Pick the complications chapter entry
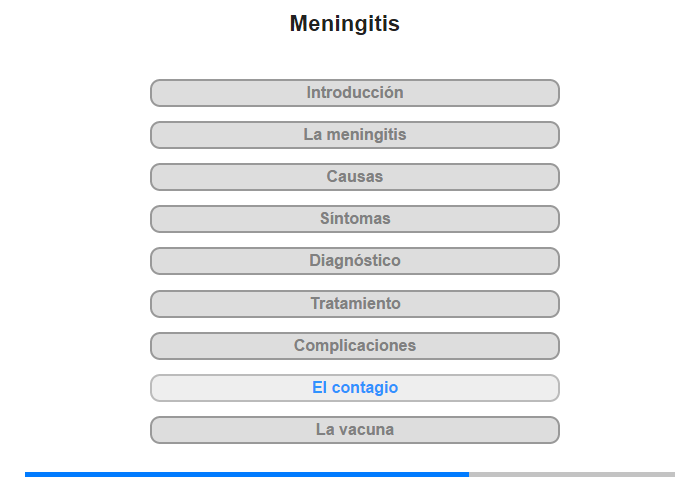Viewport: 700px width, 480px height. (354, 346)
